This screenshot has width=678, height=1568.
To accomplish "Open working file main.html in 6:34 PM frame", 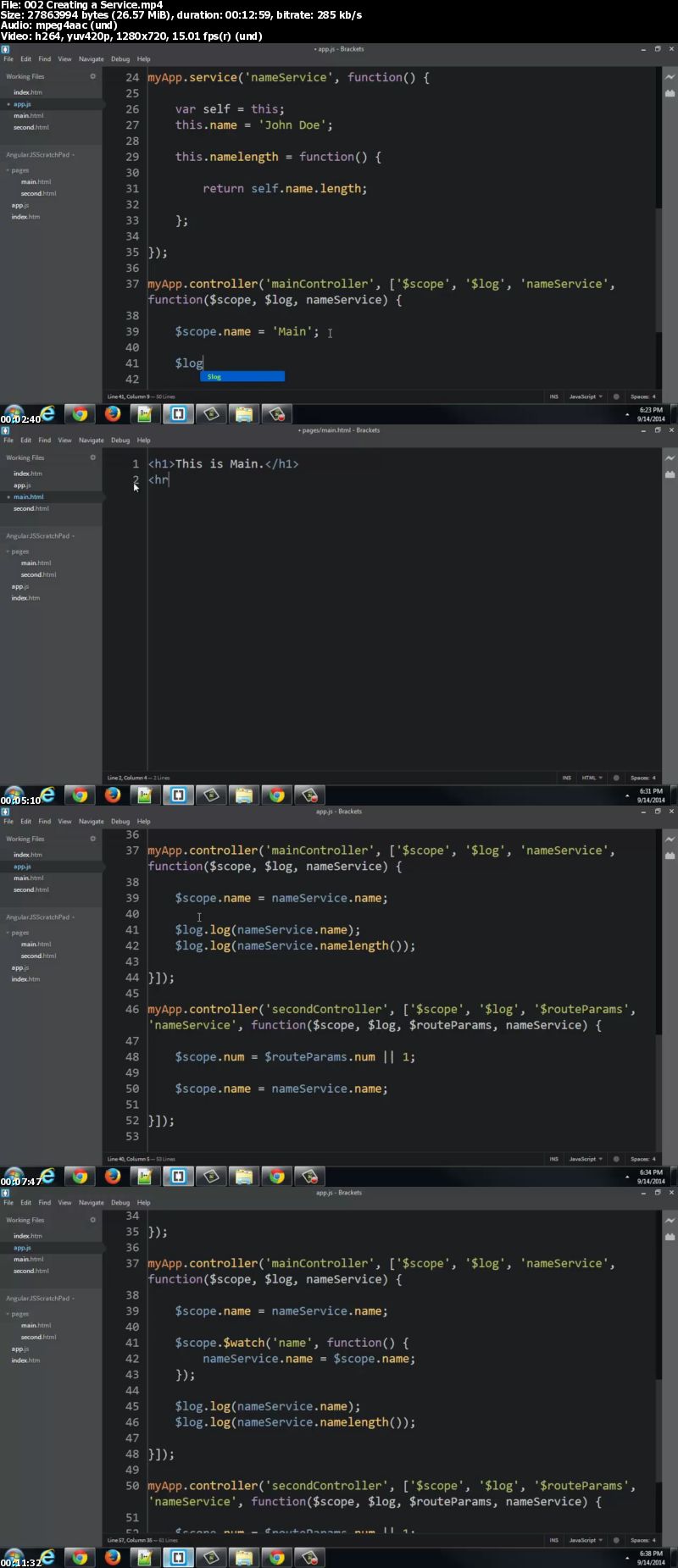I will [x=29, y=878].
